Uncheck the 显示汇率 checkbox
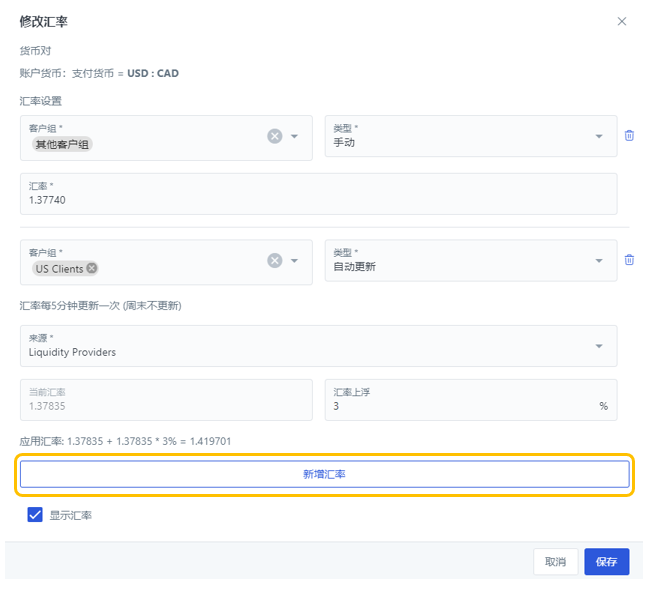 [35, 515]
